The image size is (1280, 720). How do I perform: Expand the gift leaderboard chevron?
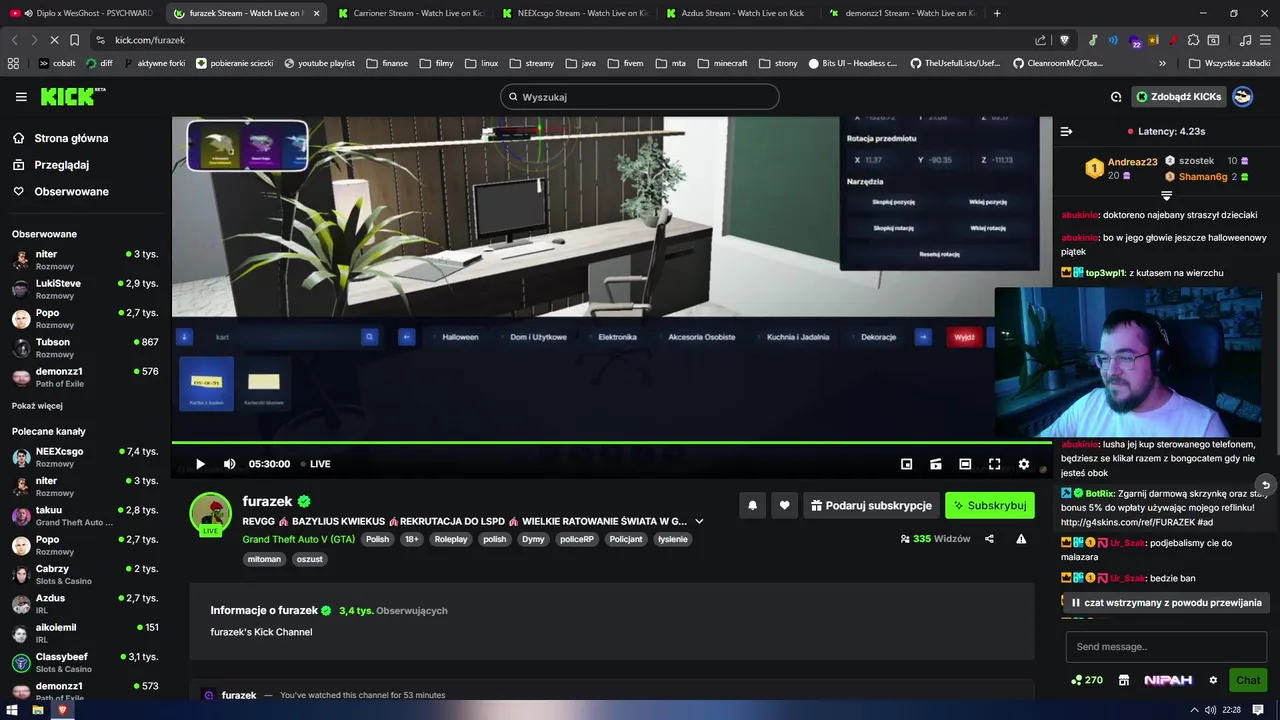1166,196
